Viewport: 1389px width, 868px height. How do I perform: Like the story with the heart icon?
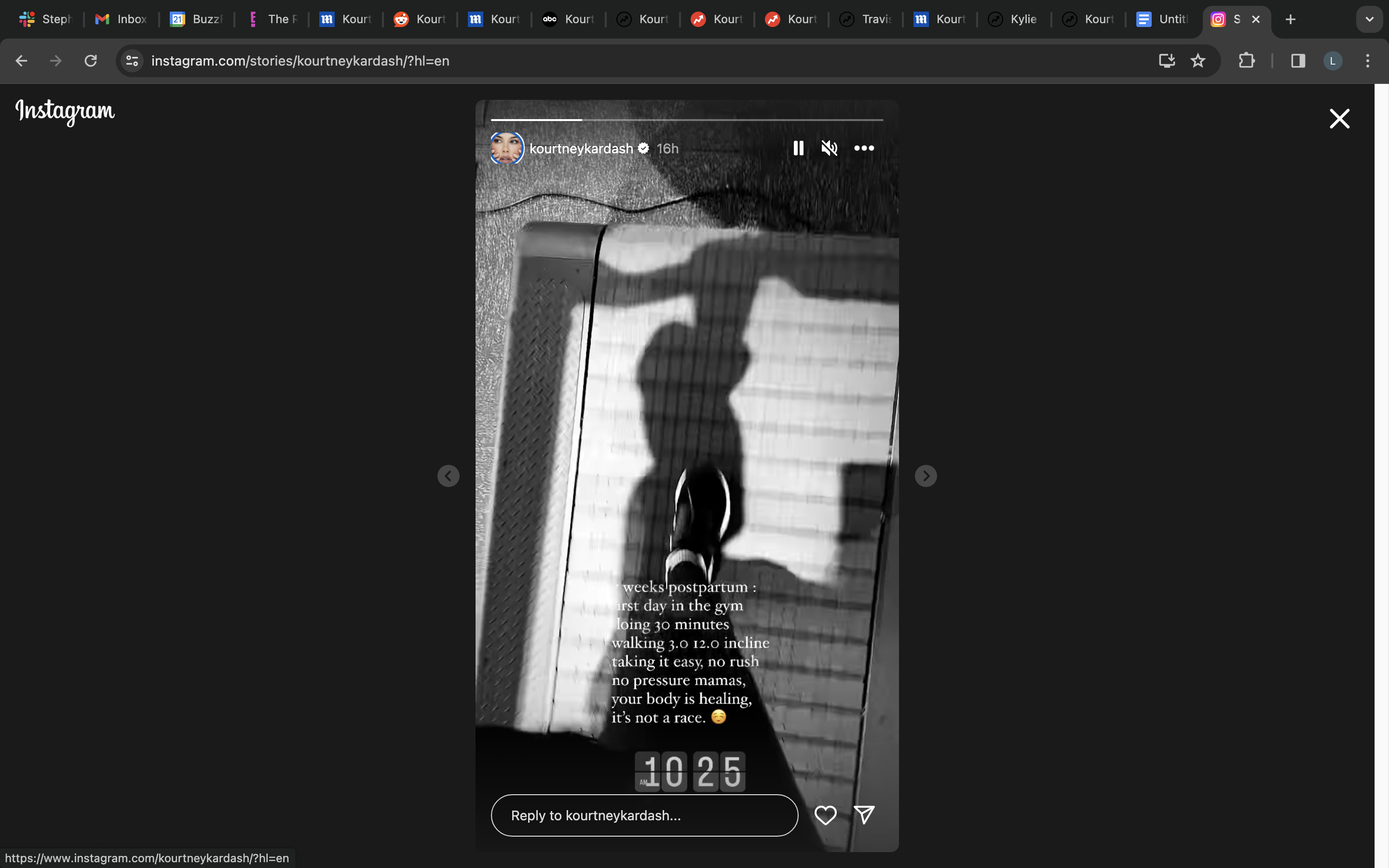coord(825,815)
